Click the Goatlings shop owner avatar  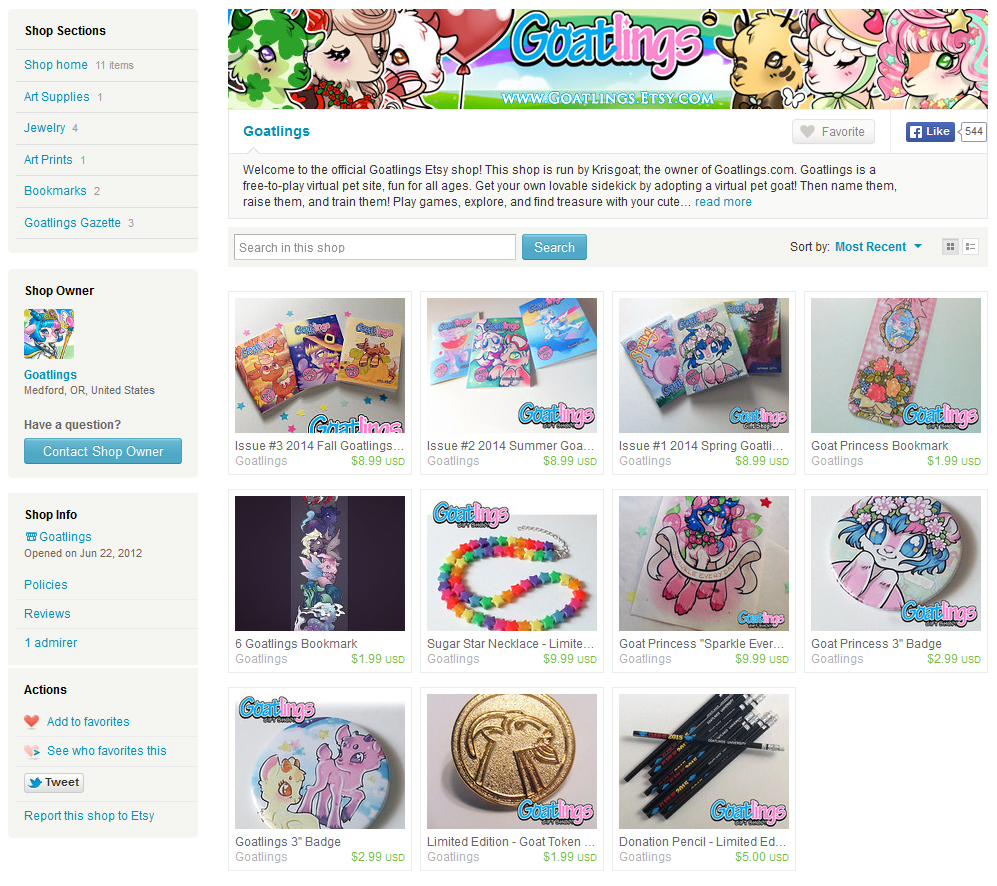[x=49, y=334]
